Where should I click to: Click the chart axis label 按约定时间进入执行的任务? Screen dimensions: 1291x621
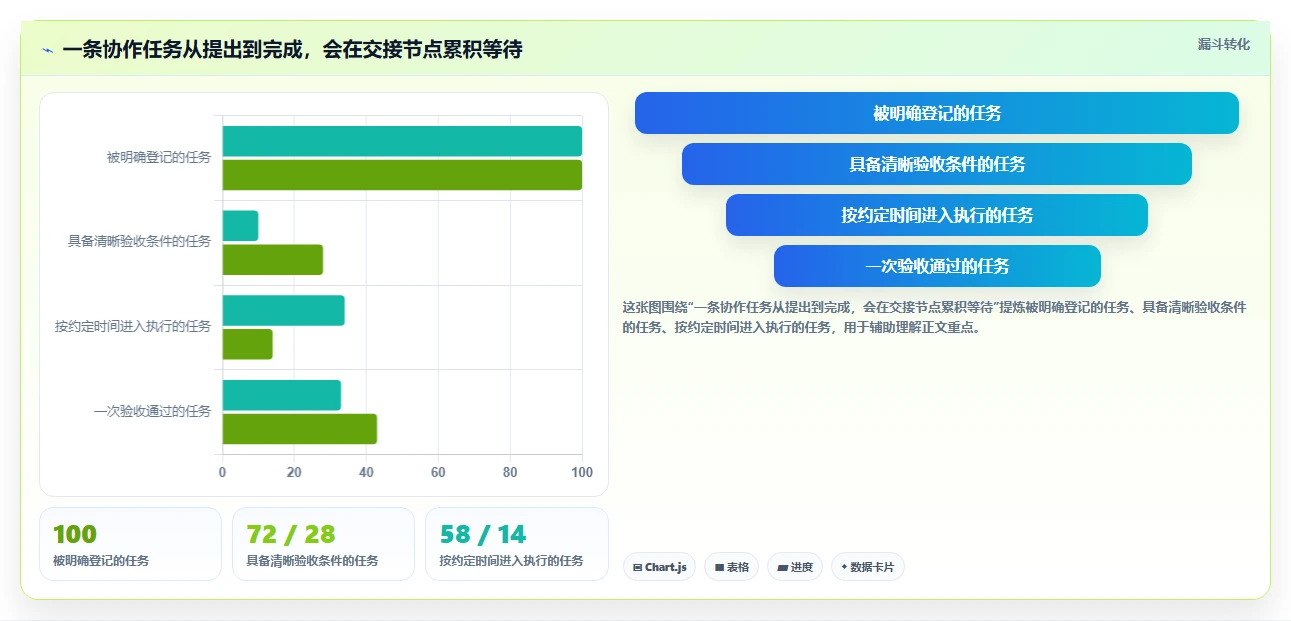pos(133,327)
